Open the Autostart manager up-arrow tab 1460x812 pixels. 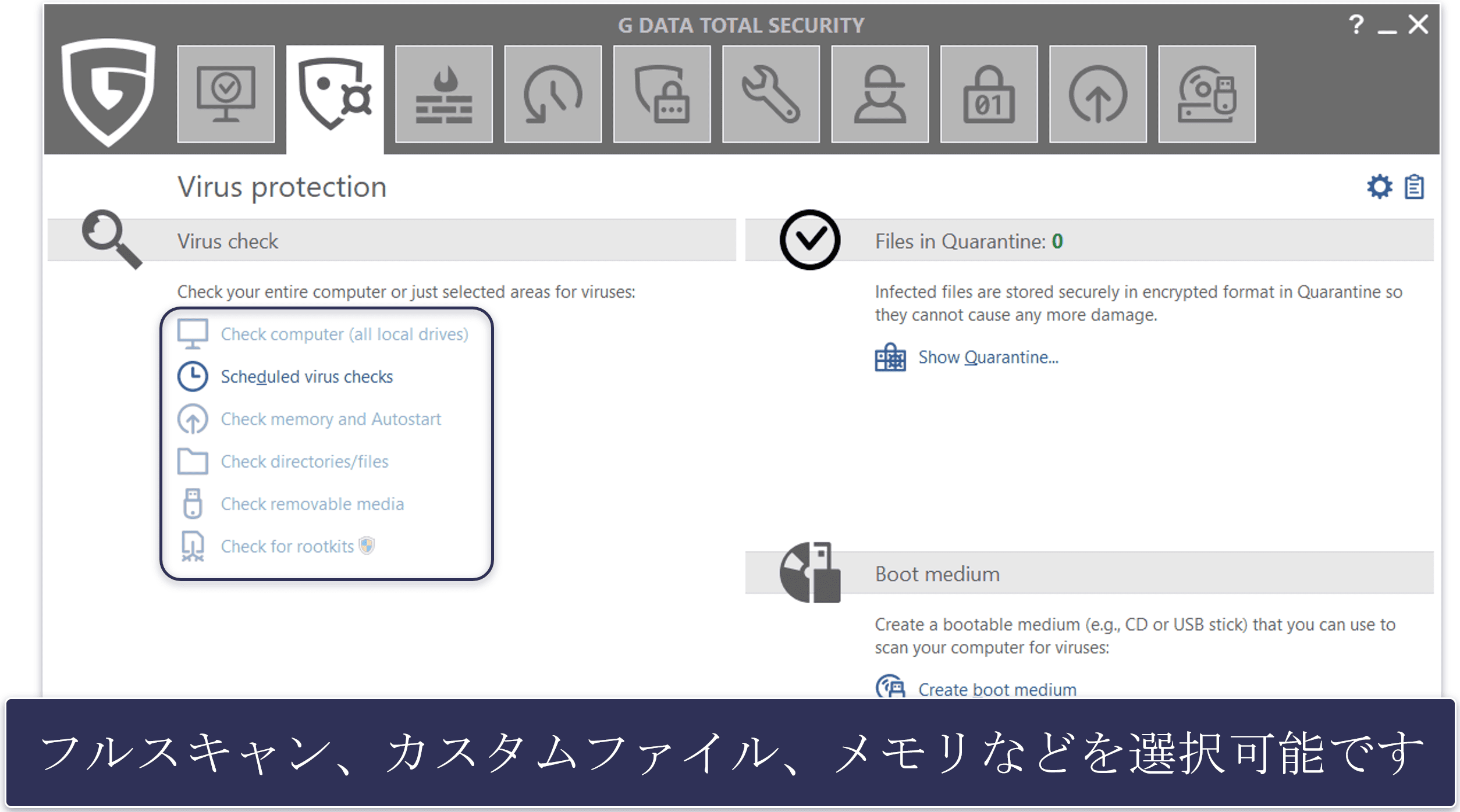1098,94
